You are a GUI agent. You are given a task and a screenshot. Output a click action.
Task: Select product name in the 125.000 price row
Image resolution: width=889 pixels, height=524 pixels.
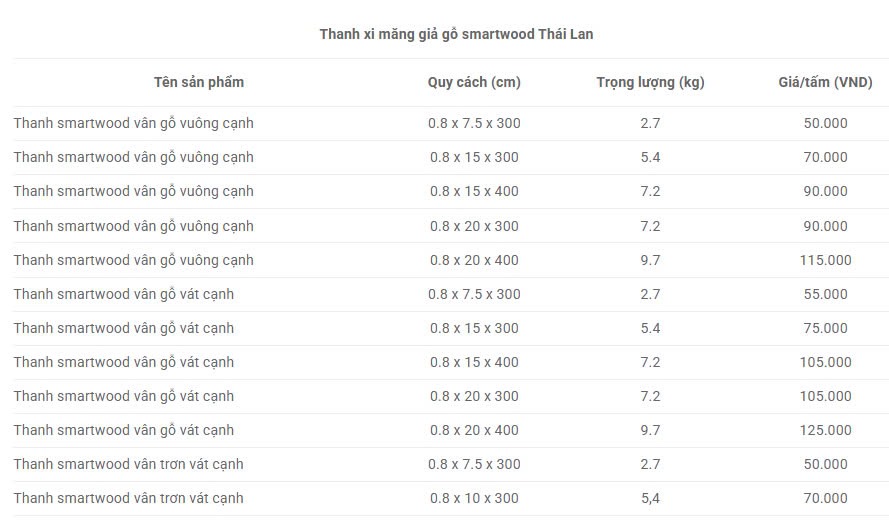(x=124, y=430)
